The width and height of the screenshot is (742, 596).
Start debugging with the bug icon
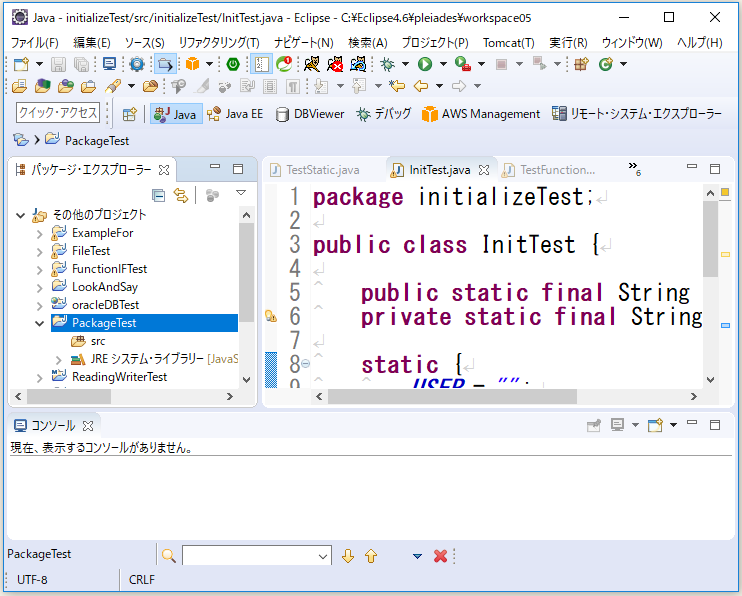tap(388, 64)
